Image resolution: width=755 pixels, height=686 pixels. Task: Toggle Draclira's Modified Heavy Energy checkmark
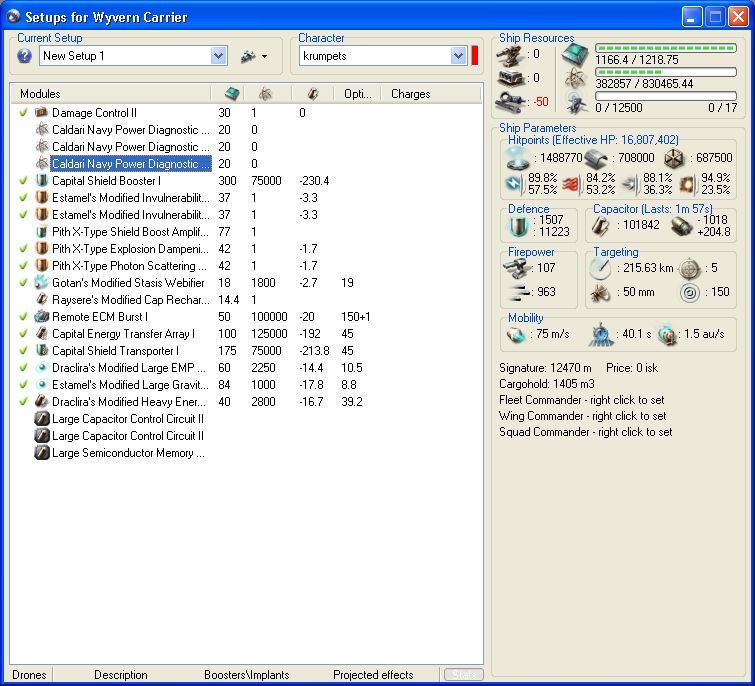23,401
